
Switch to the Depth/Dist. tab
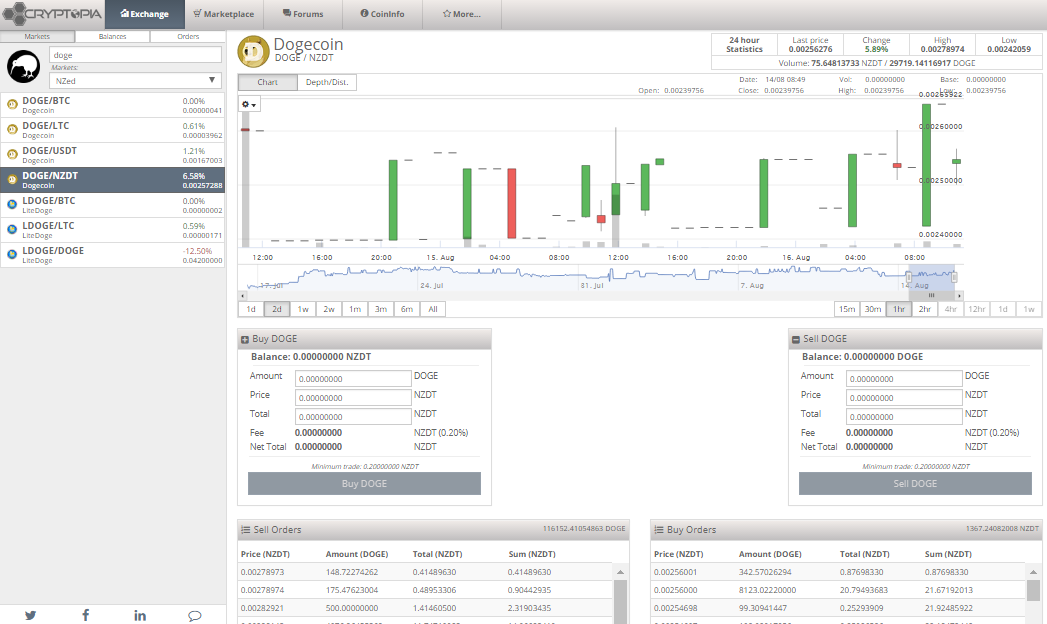pos(327,82)
